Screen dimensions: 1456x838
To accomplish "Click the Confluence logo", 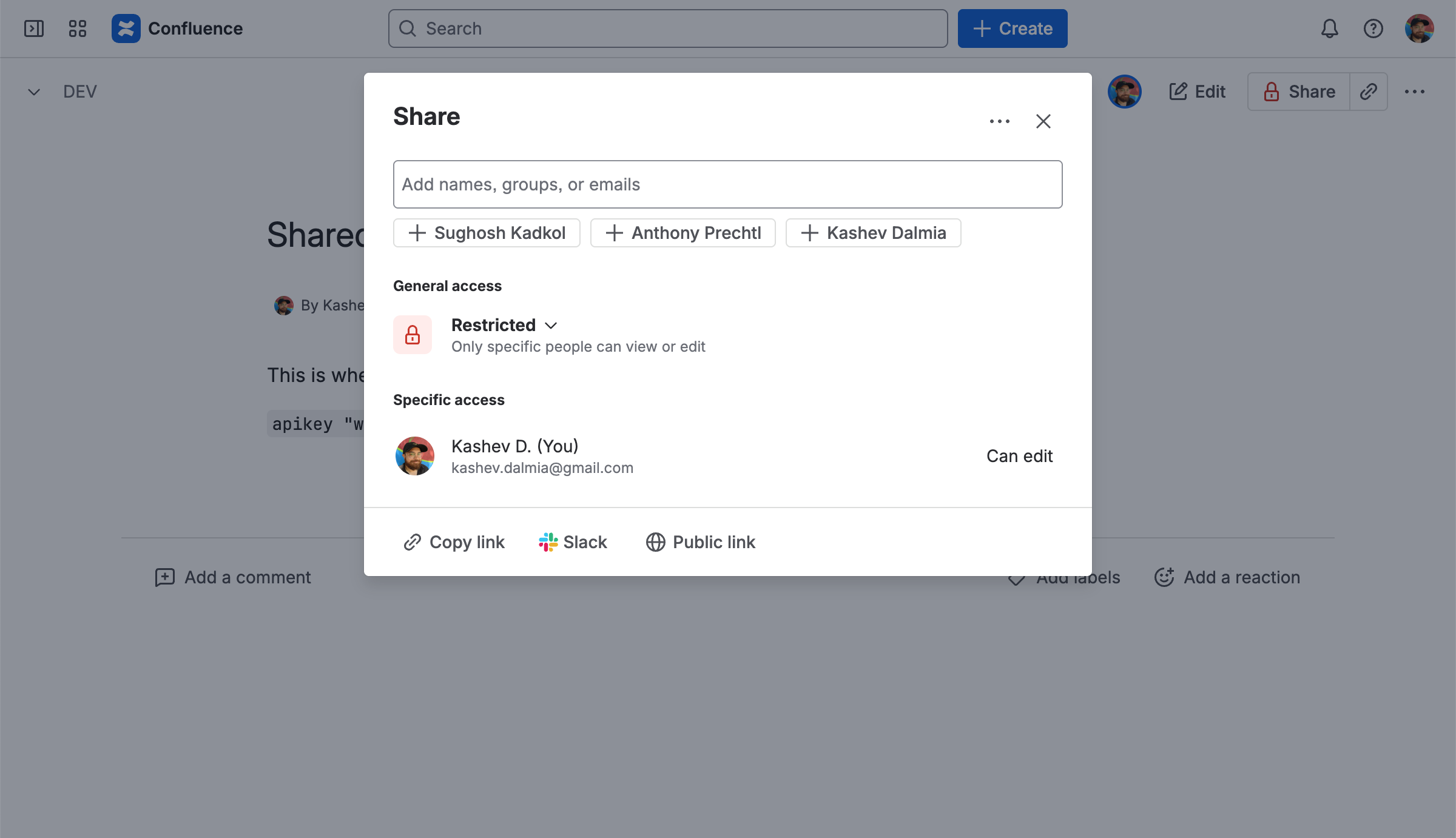I will [126, 28].
